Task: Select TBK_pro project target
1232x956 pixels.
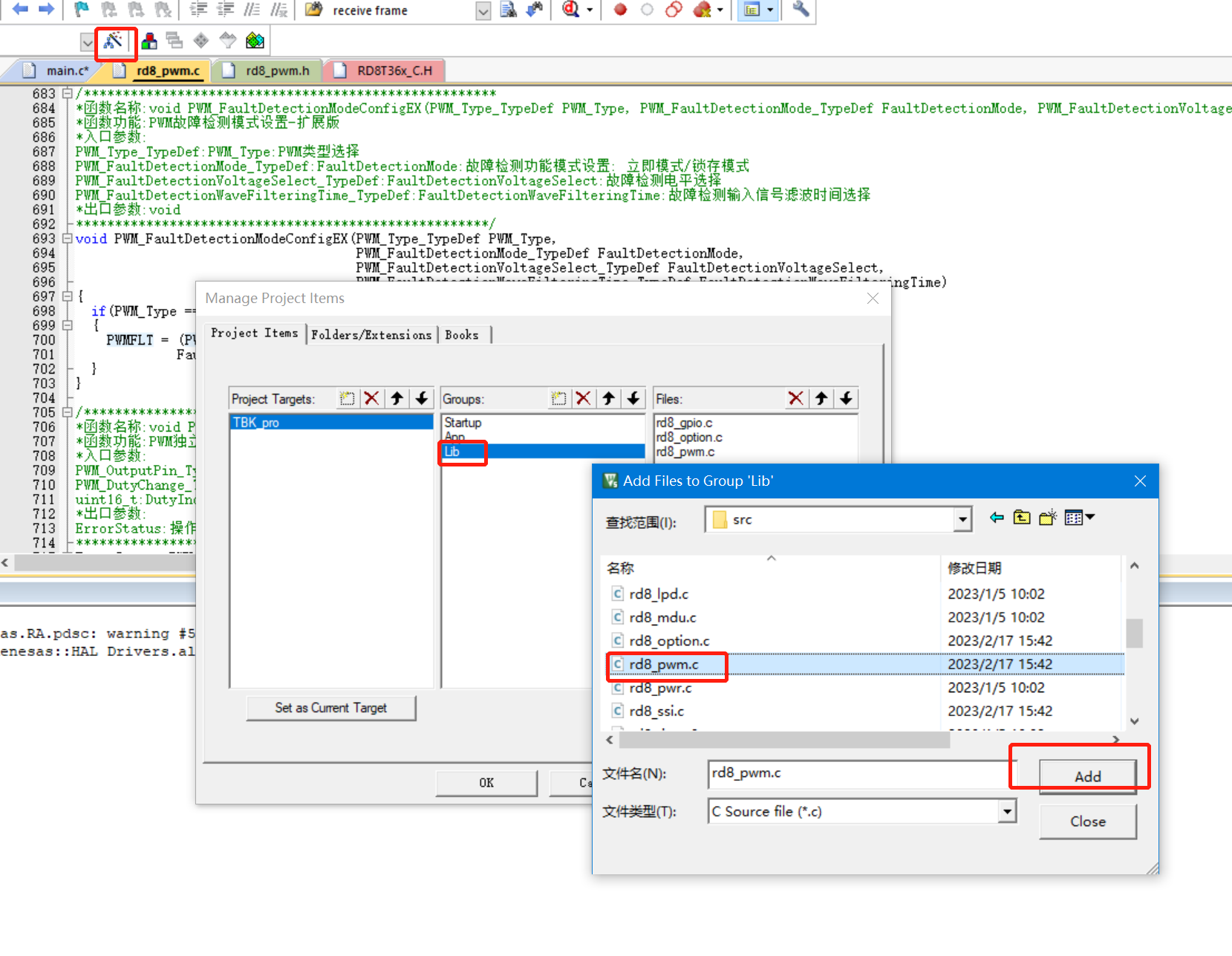Action: [331, 422]
